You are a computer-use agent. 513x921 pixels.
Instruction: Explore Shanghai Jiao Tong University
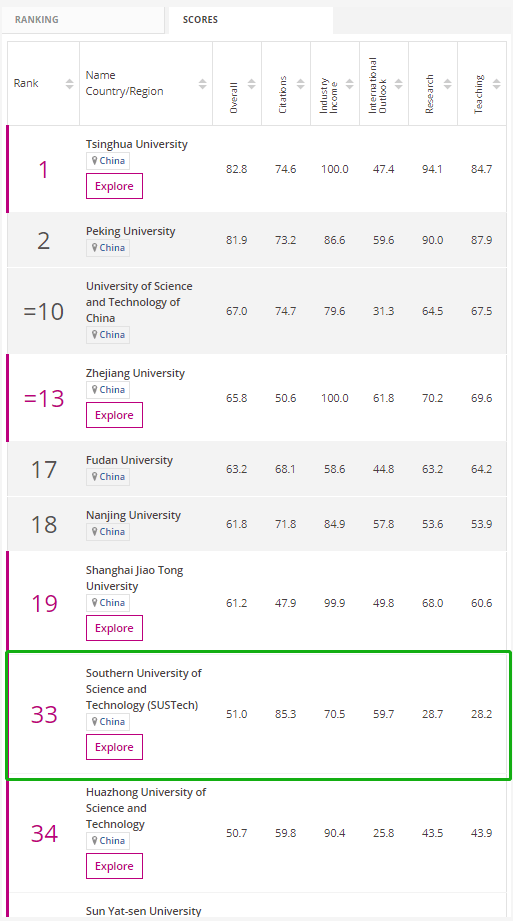pyautogui.click(x=115, y=628)
